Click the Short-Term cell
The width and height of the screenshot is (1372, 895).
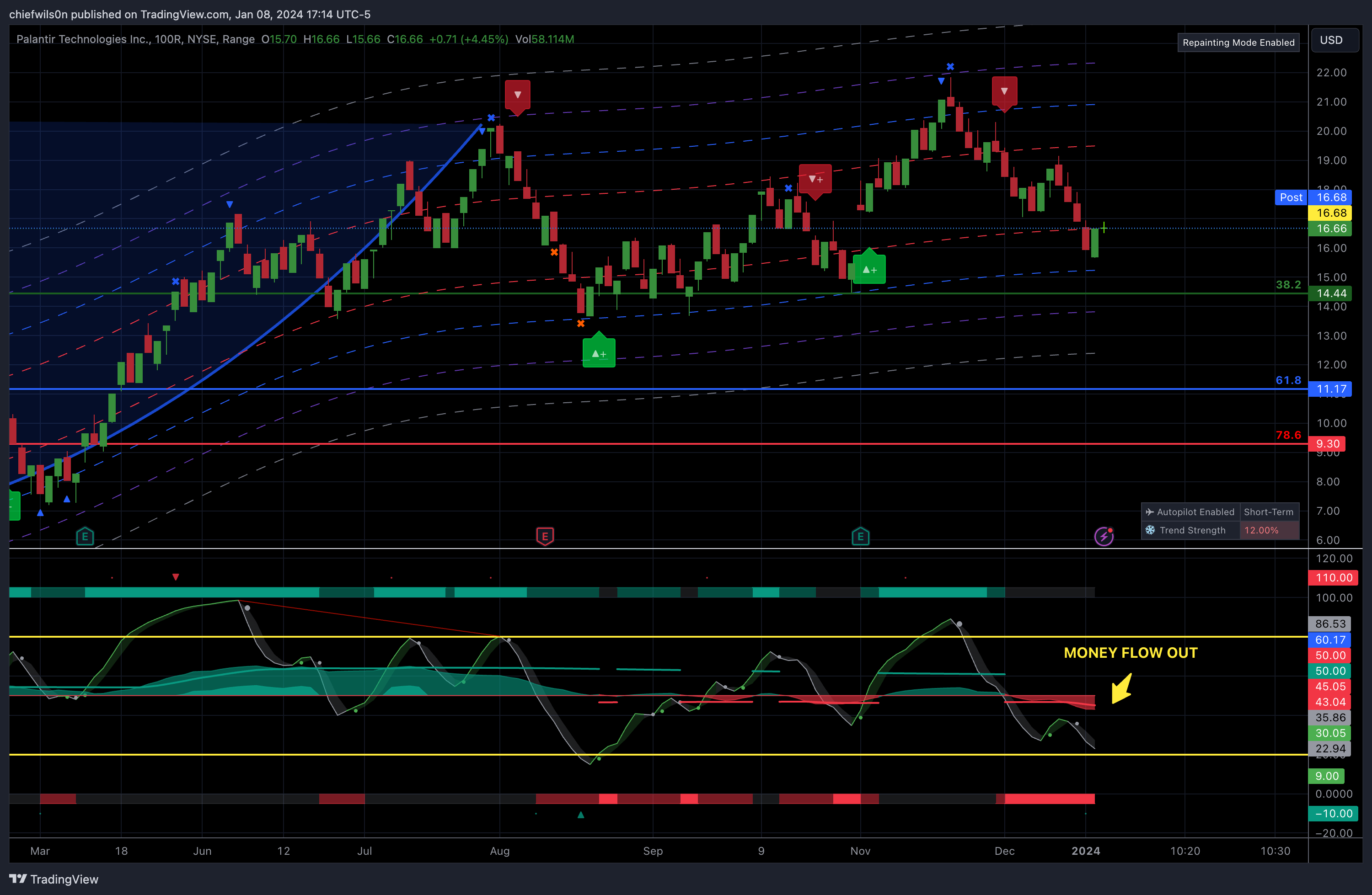click(1269, 512)
